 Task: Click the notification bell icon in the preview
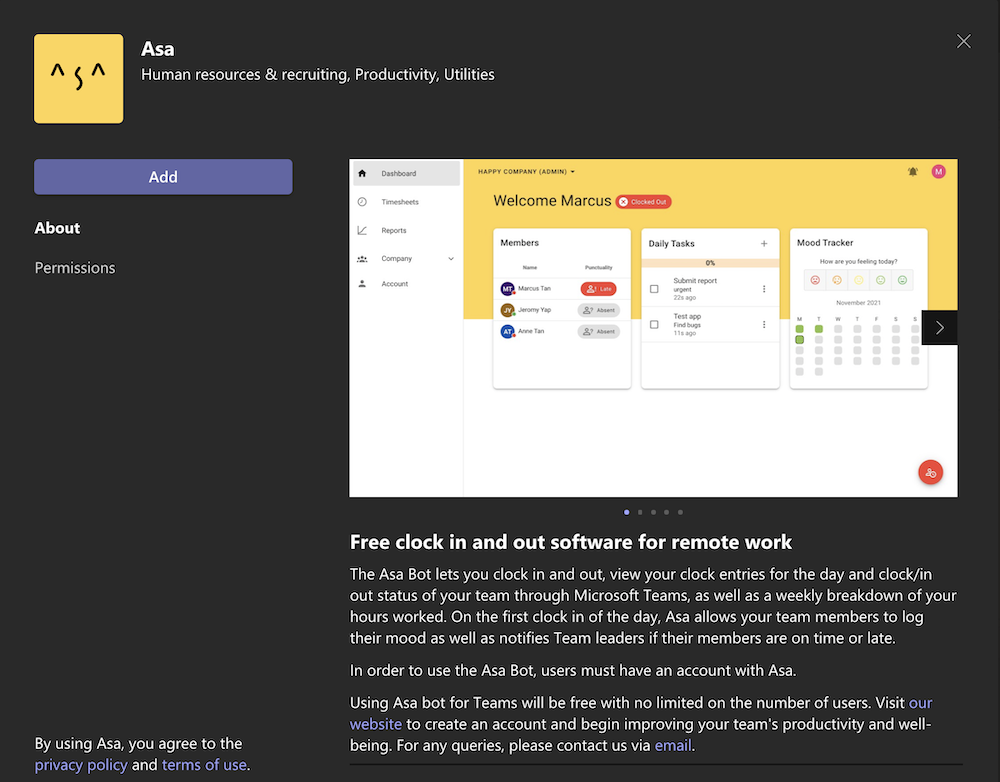click(912, 172)
